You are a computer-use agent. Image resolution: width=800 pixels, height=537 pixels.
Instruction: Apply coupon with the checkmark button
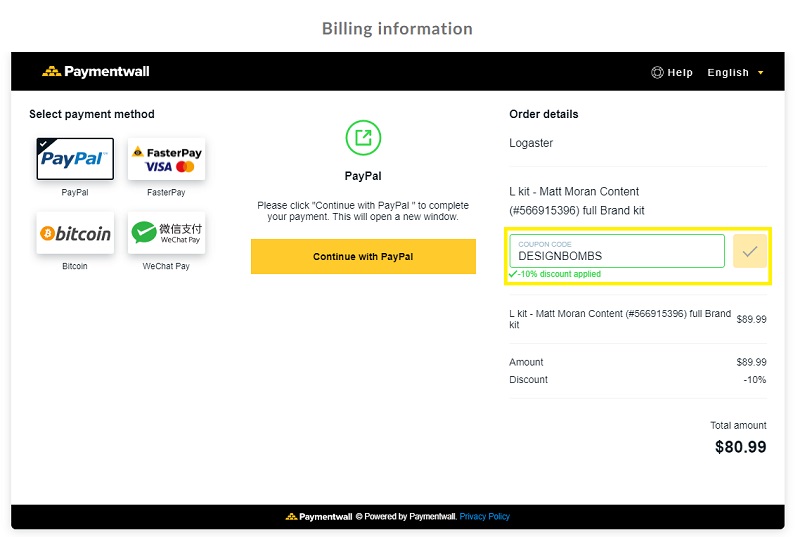click(x=749, y=251)
